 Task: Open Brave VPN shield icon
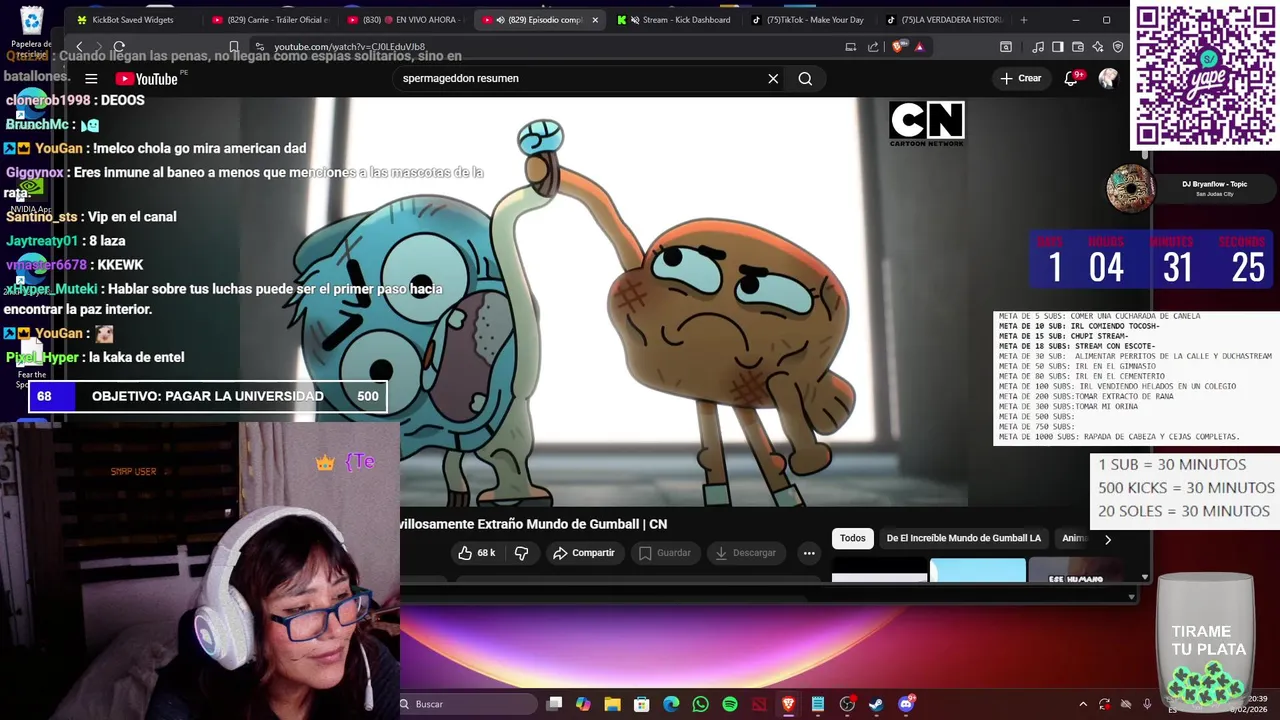point(1118,47)
